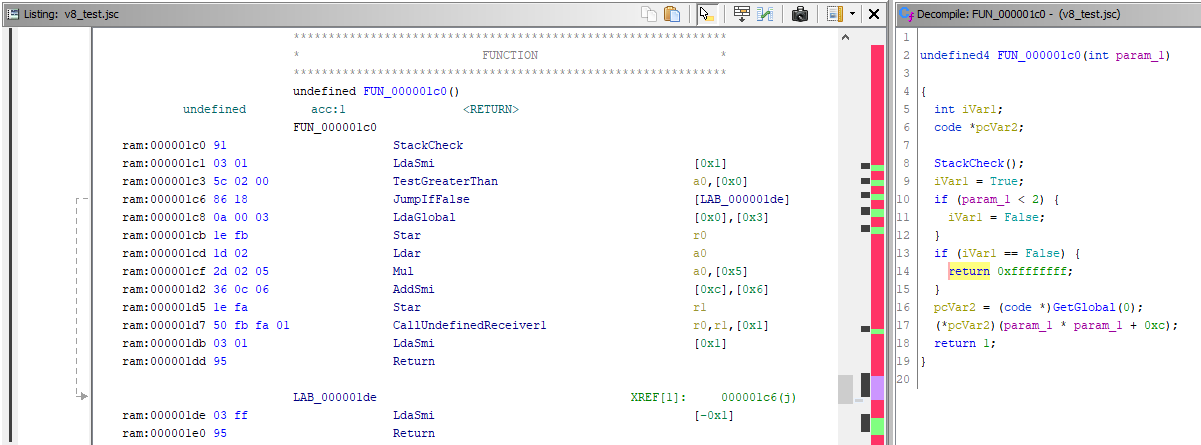Click the Listing window icon in title bar
The image size is (1201, 445).
tap(12, 14)
